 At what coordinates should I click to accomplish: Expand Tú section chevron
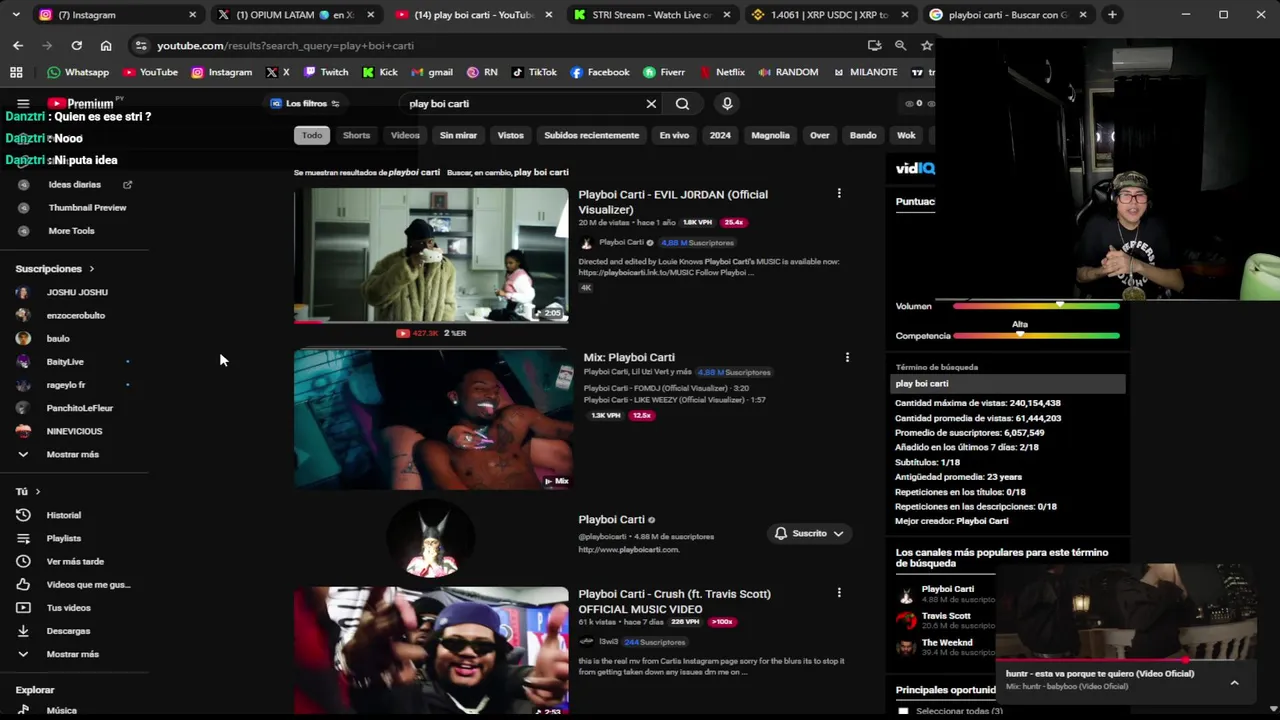pos(38,492)
